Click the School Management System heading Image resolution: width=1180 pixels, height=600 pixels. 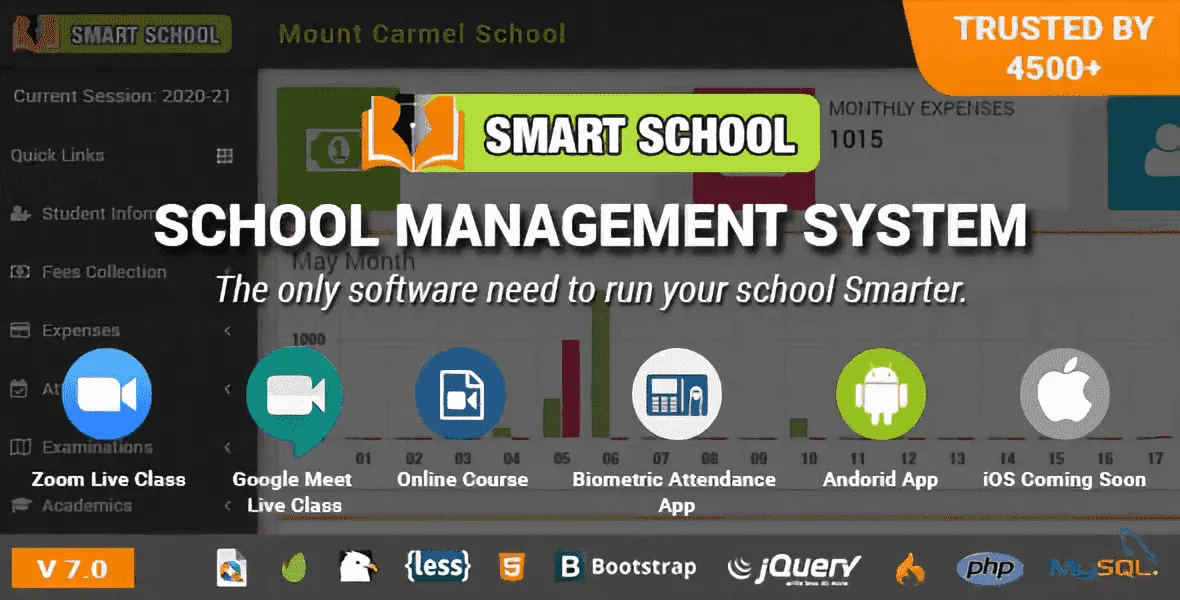tap(591, 226)
